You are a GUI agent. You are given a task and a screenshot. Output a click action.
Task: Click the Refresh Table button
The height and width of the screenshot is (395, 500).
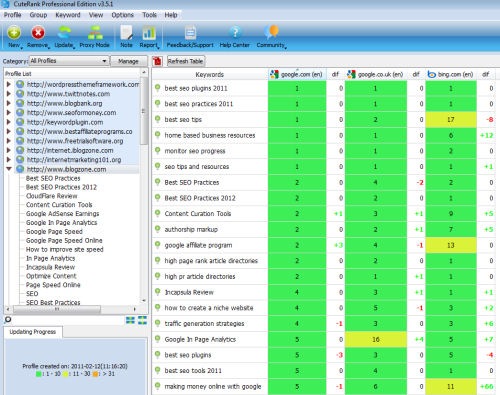click(185, 61)
